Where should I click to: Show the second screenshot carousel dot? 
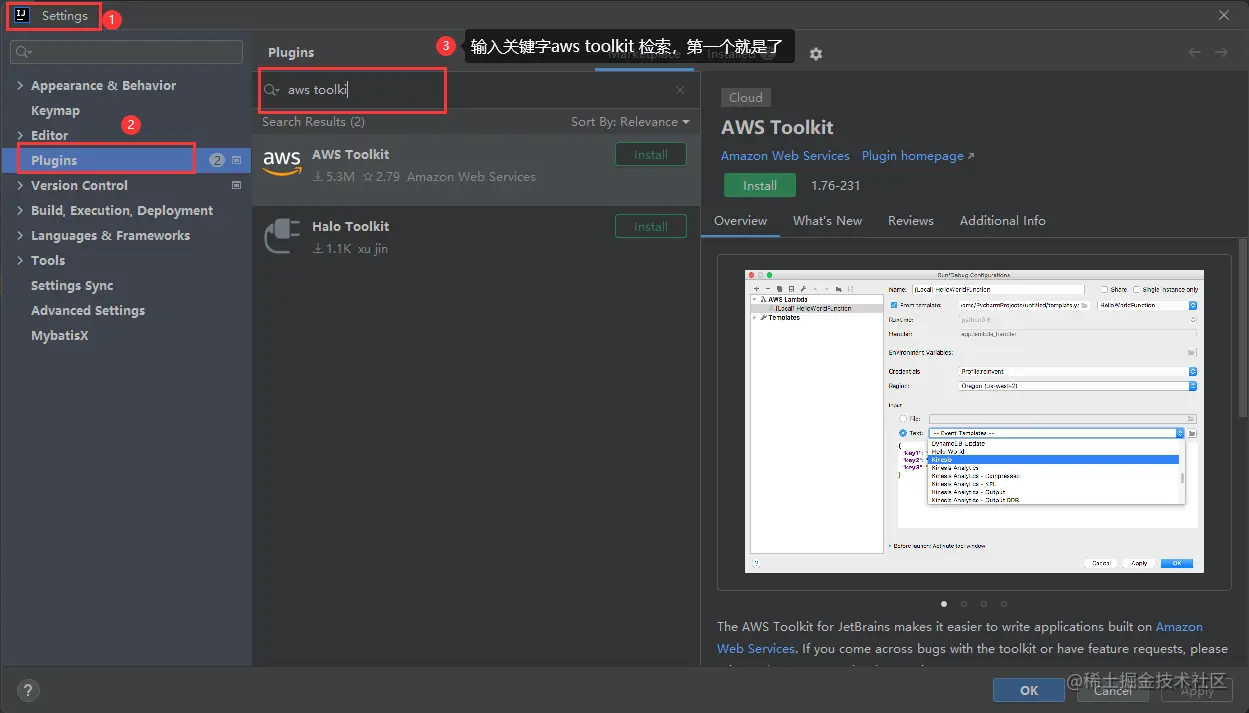pos(964,604)
